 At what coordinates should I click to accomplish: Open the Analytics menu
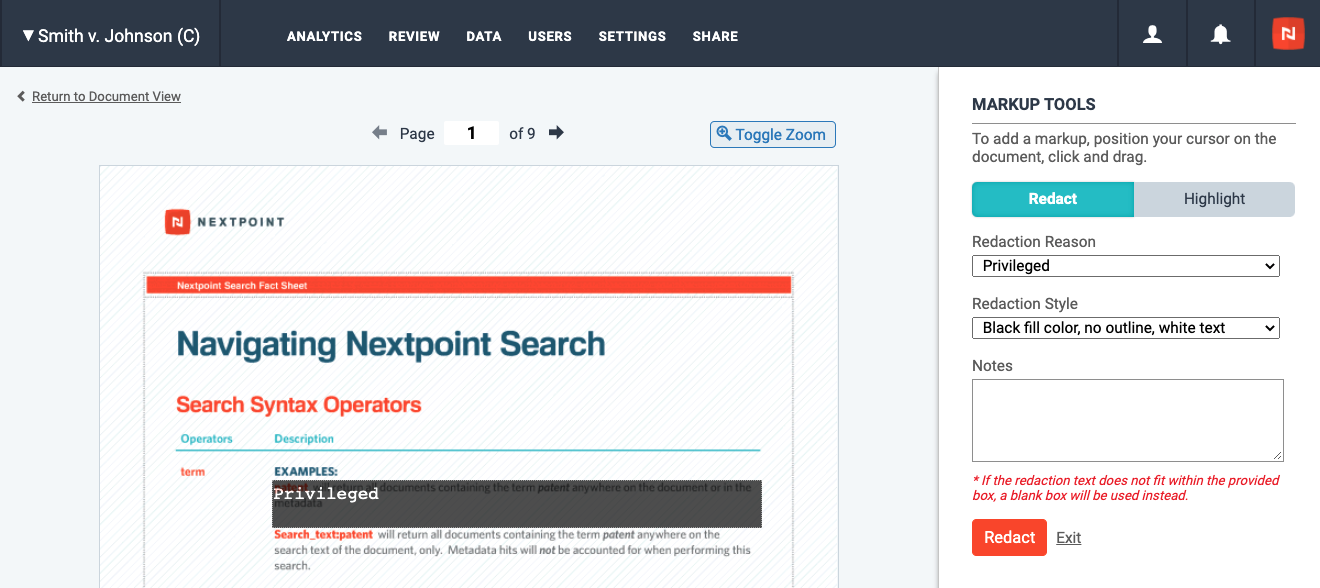[324, 36]
